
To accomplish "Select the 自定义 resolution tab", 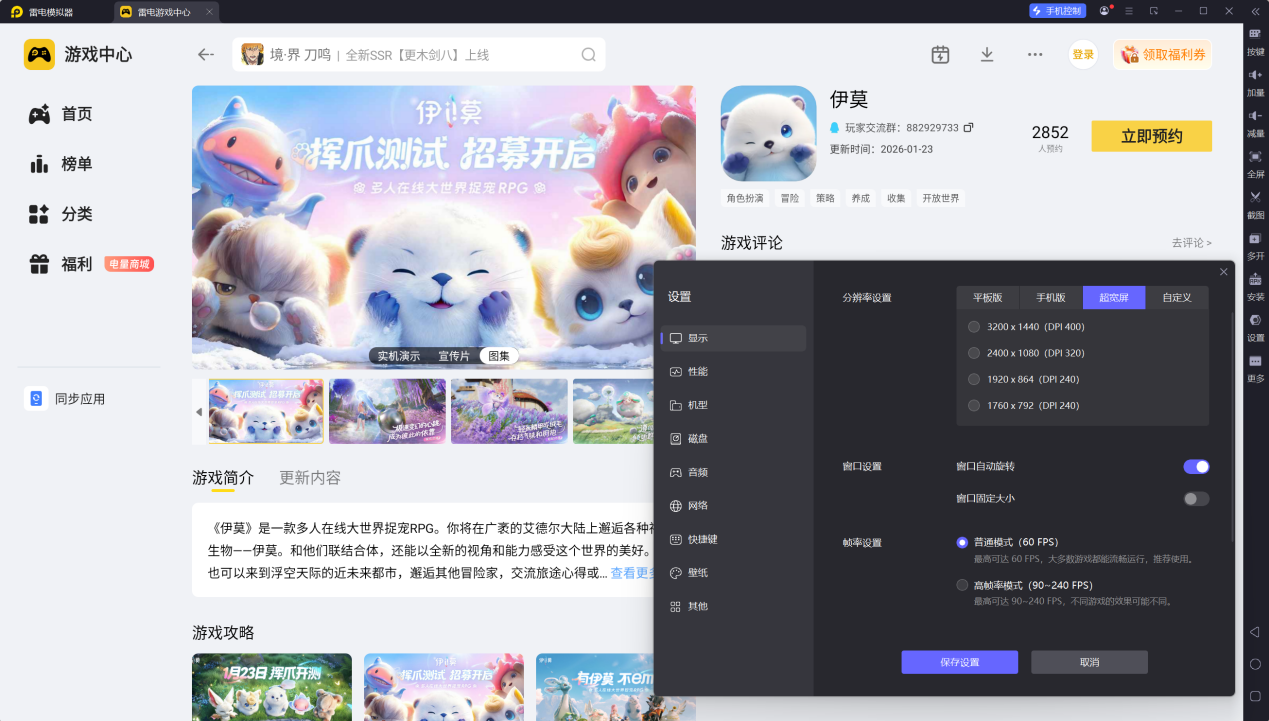I will [x=1176, y=298].
